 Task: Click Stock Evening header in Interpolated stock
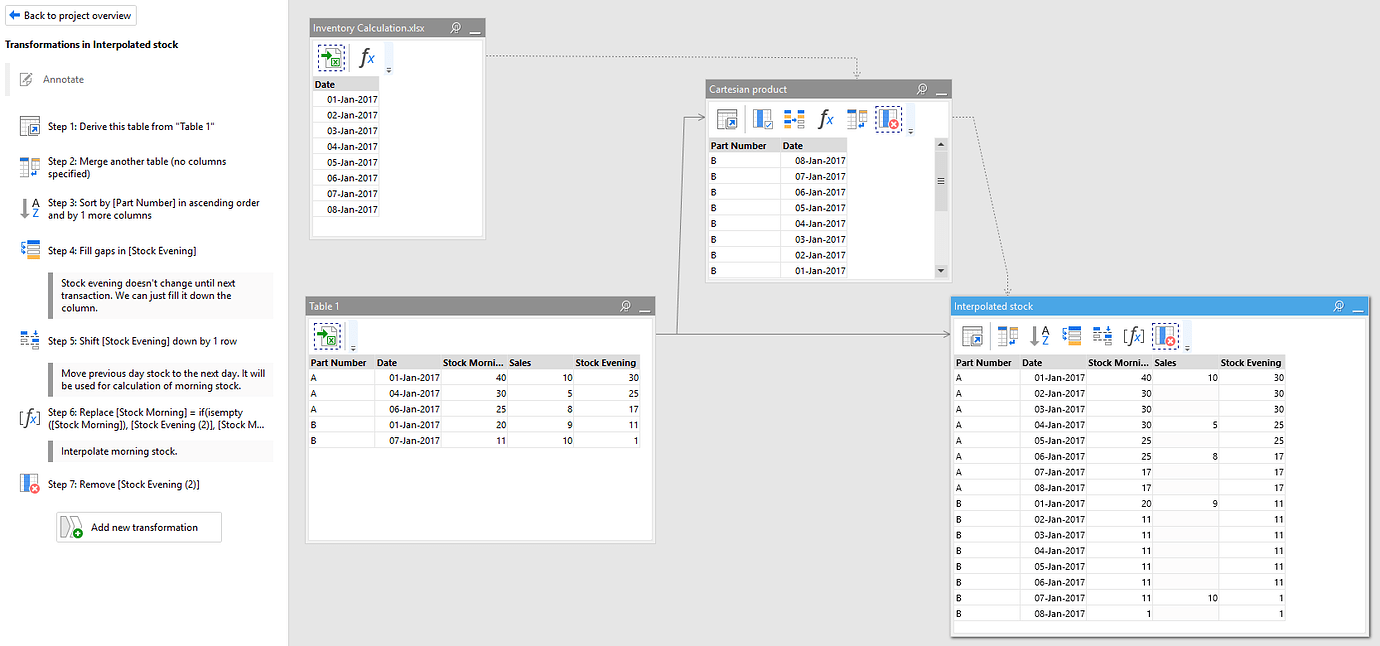click(1252, 363)
